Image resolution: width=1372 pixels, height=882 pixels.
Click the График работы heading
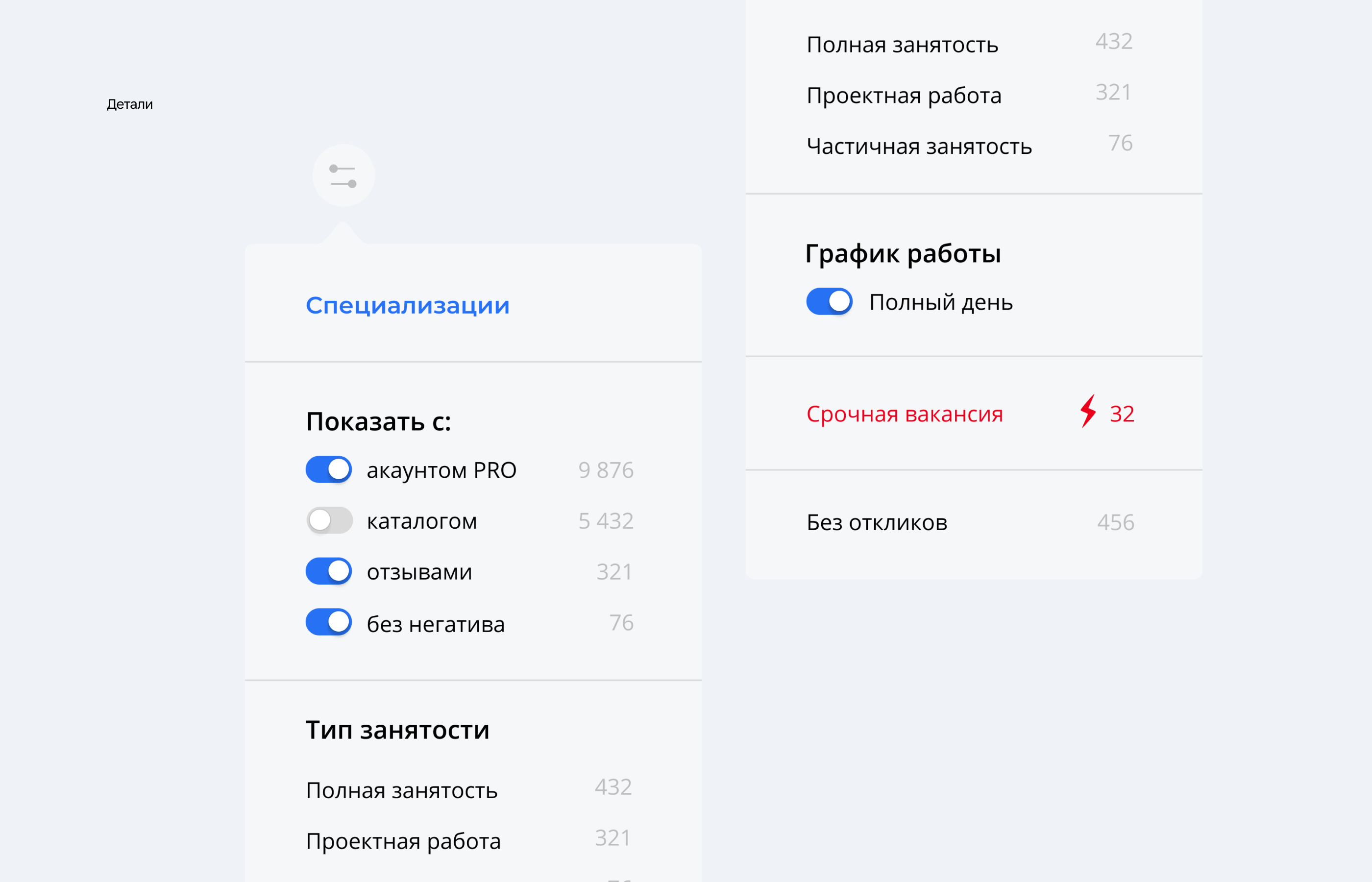(903, 254)
